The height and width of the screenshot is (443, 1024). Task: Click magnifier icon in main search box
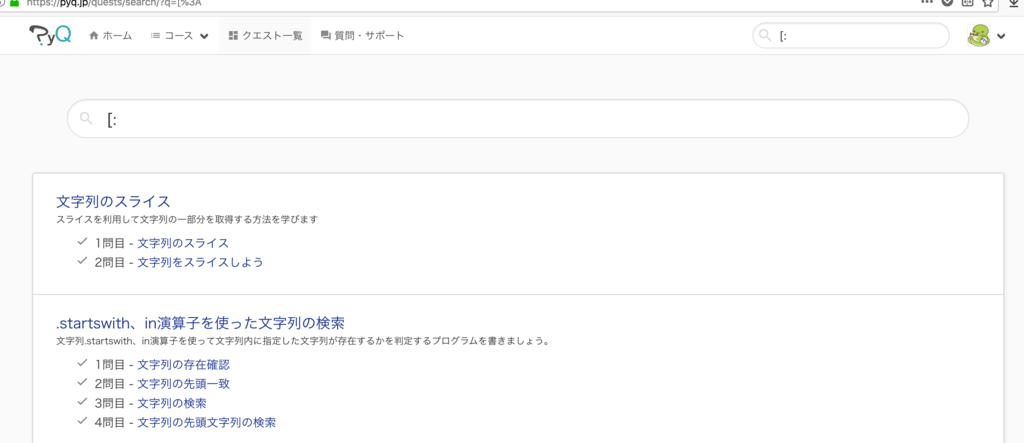86,119
